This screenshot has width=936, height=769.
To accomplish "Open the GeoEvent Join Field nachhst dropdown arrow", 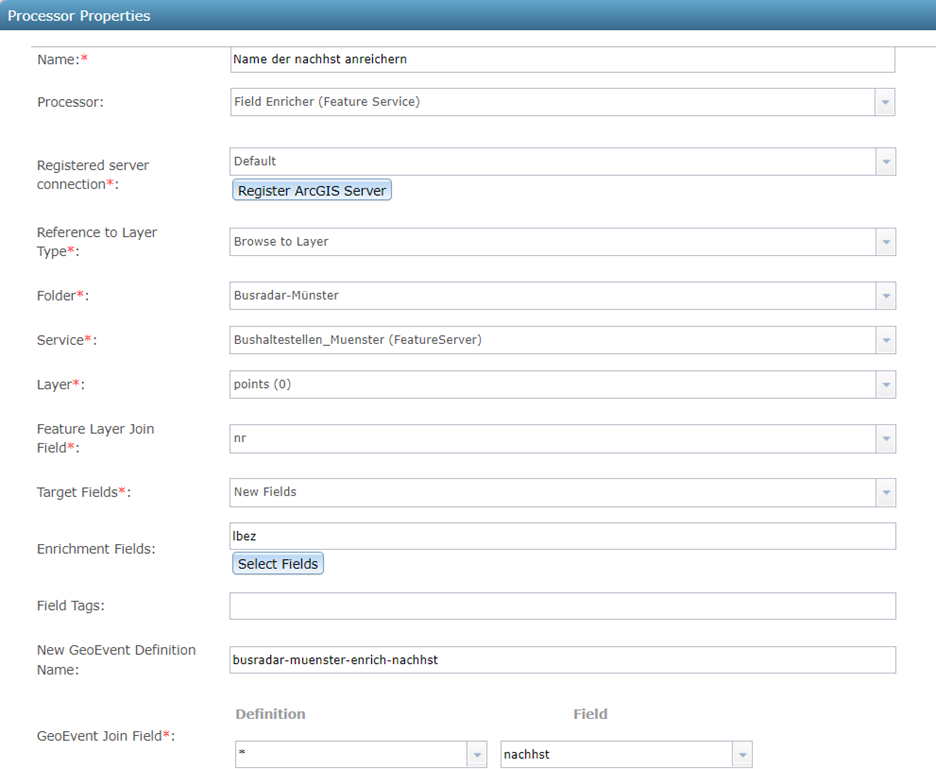I will point(742,755).
